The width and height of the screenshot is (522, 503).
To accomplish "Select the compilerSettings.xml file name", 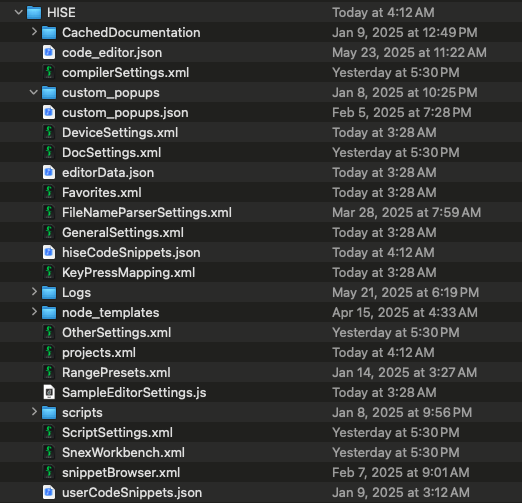I will 126,73.
